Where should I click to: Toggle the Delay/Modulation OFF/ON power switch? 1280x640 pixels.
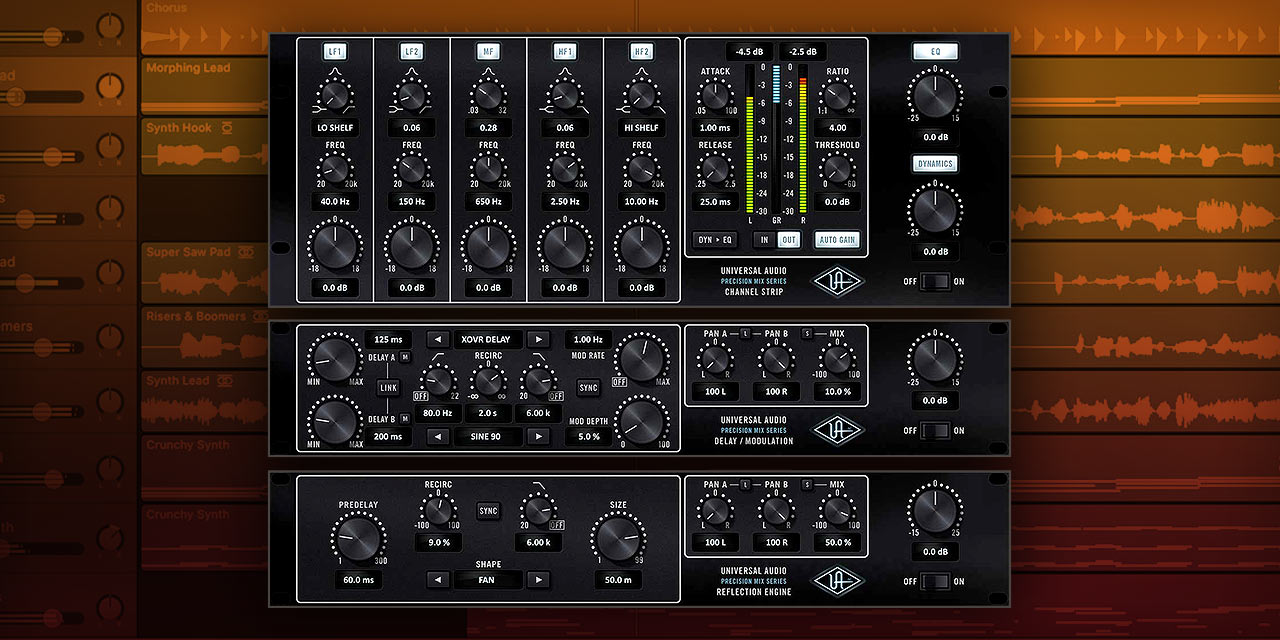[x=935, y=431]
